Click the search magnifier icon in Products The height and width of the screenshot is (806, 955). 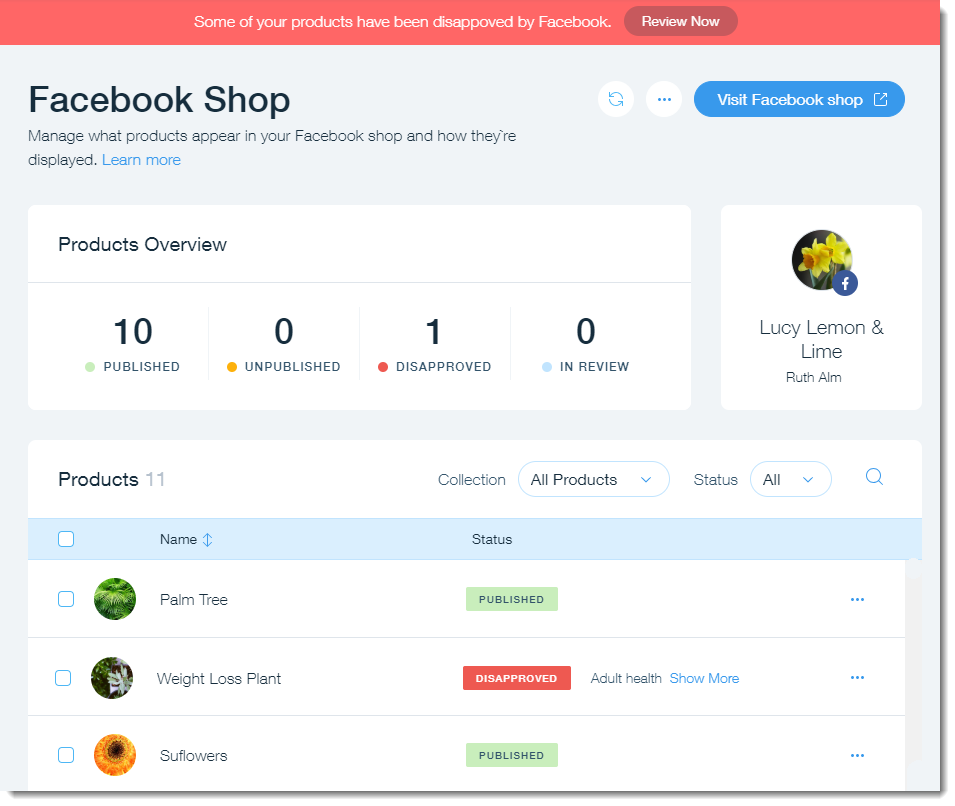[874, 477]
